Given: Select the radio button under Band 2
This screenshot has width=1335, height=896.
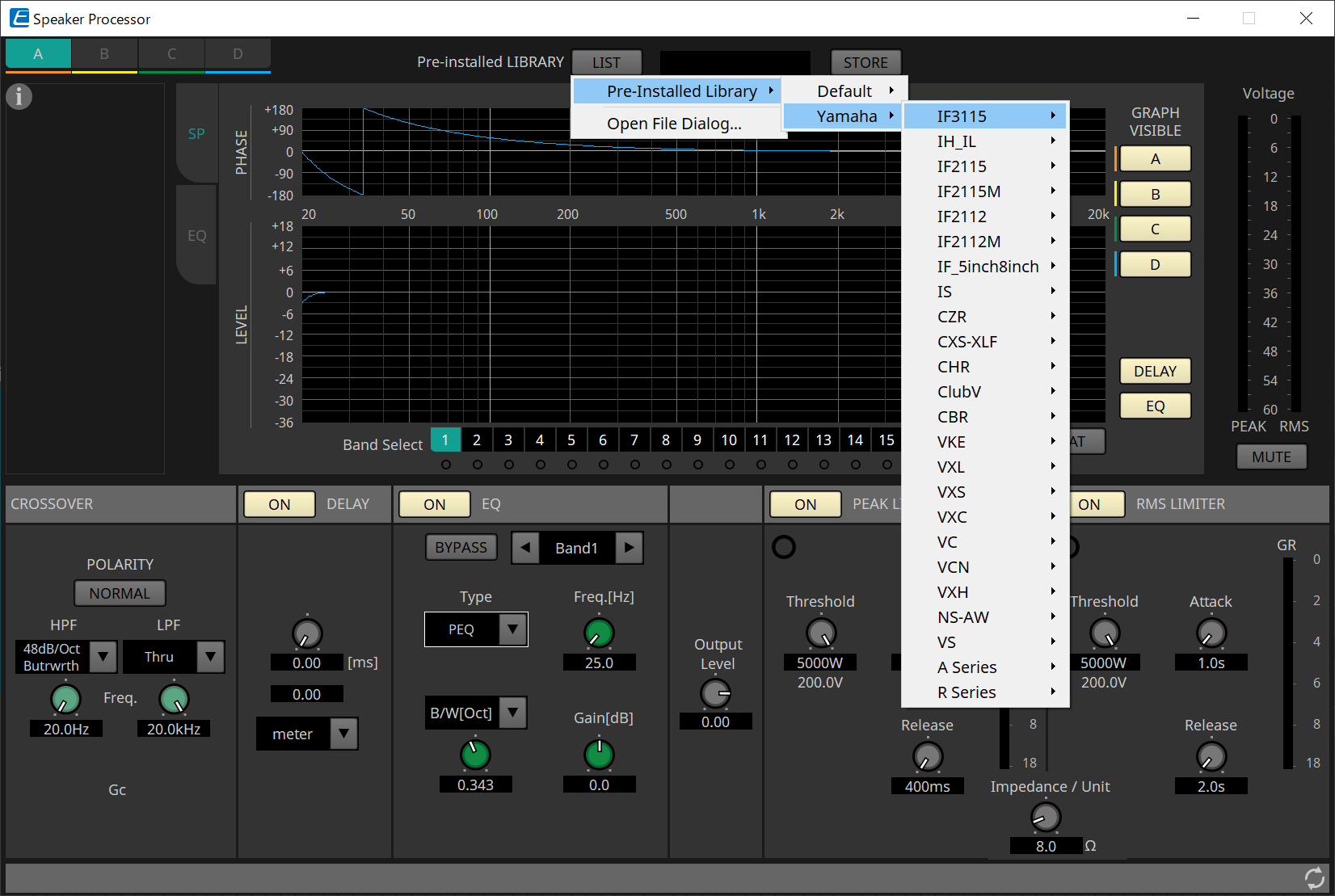Looking at the screenshot, I should point(477,465).
